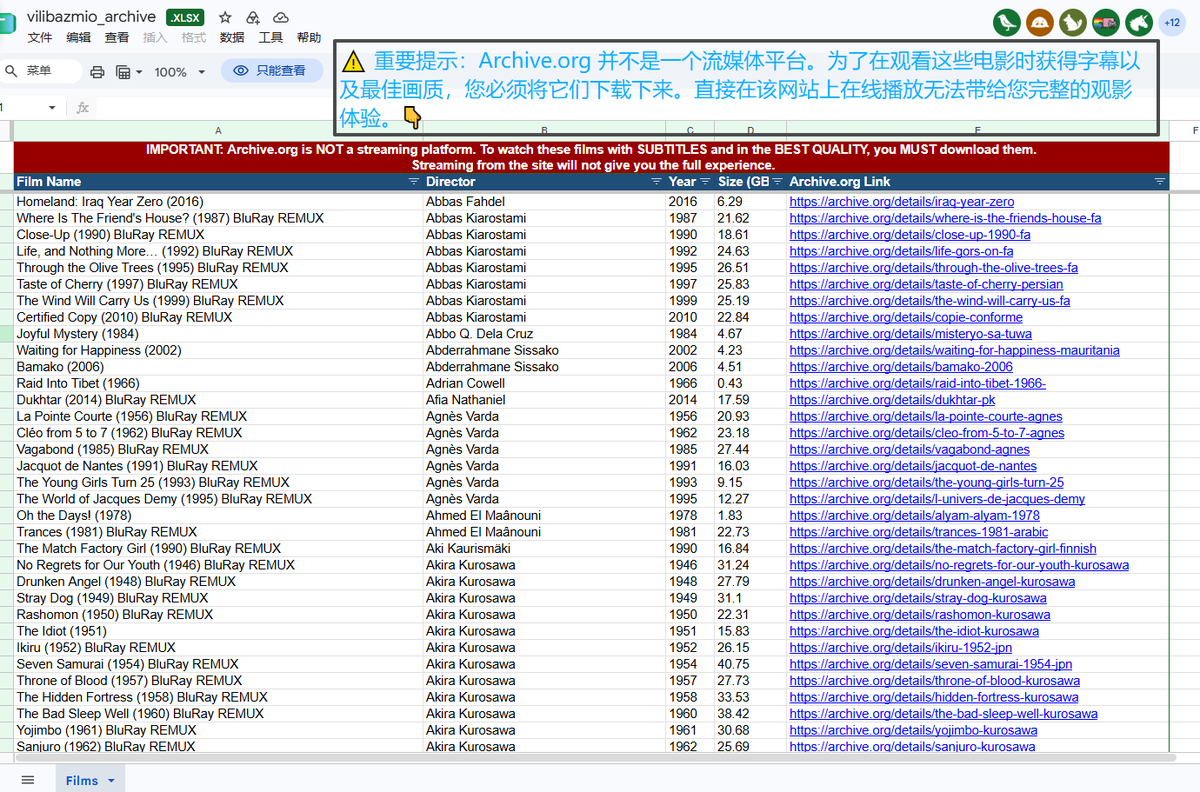Follow the rashomon-kurosawa archive link
Image resolution: width=1200 pixels, height=792 pixels.
tap(920, 615)
